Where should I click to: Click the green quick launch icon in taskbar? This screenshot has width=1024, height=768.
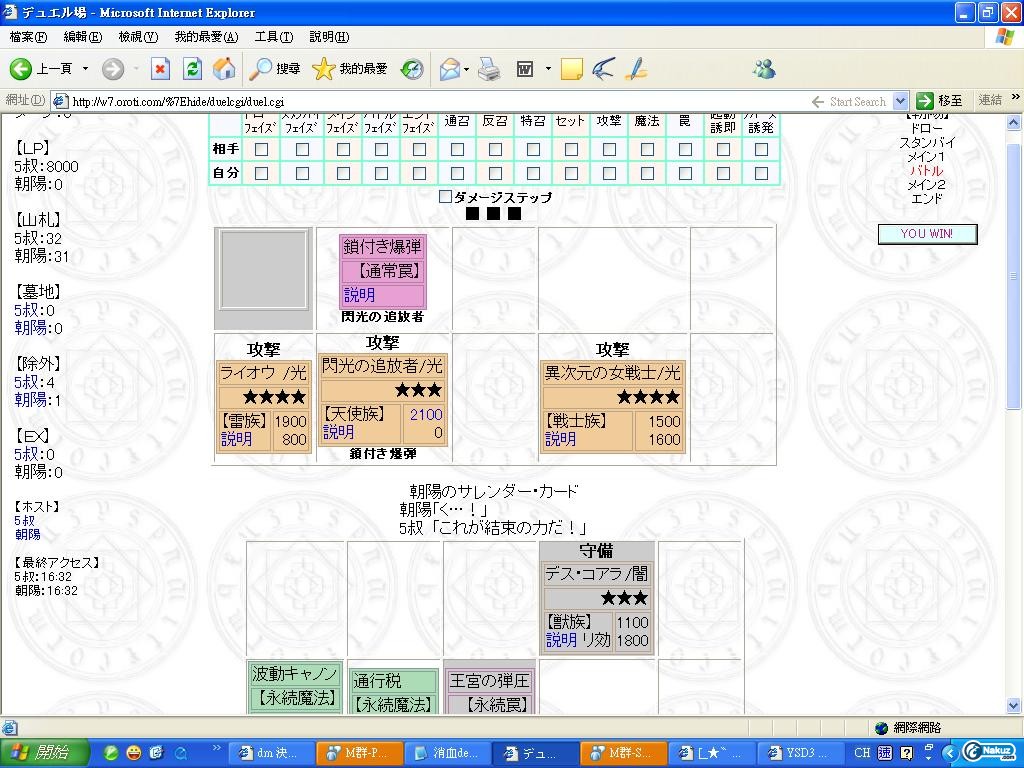click(111, 753)
